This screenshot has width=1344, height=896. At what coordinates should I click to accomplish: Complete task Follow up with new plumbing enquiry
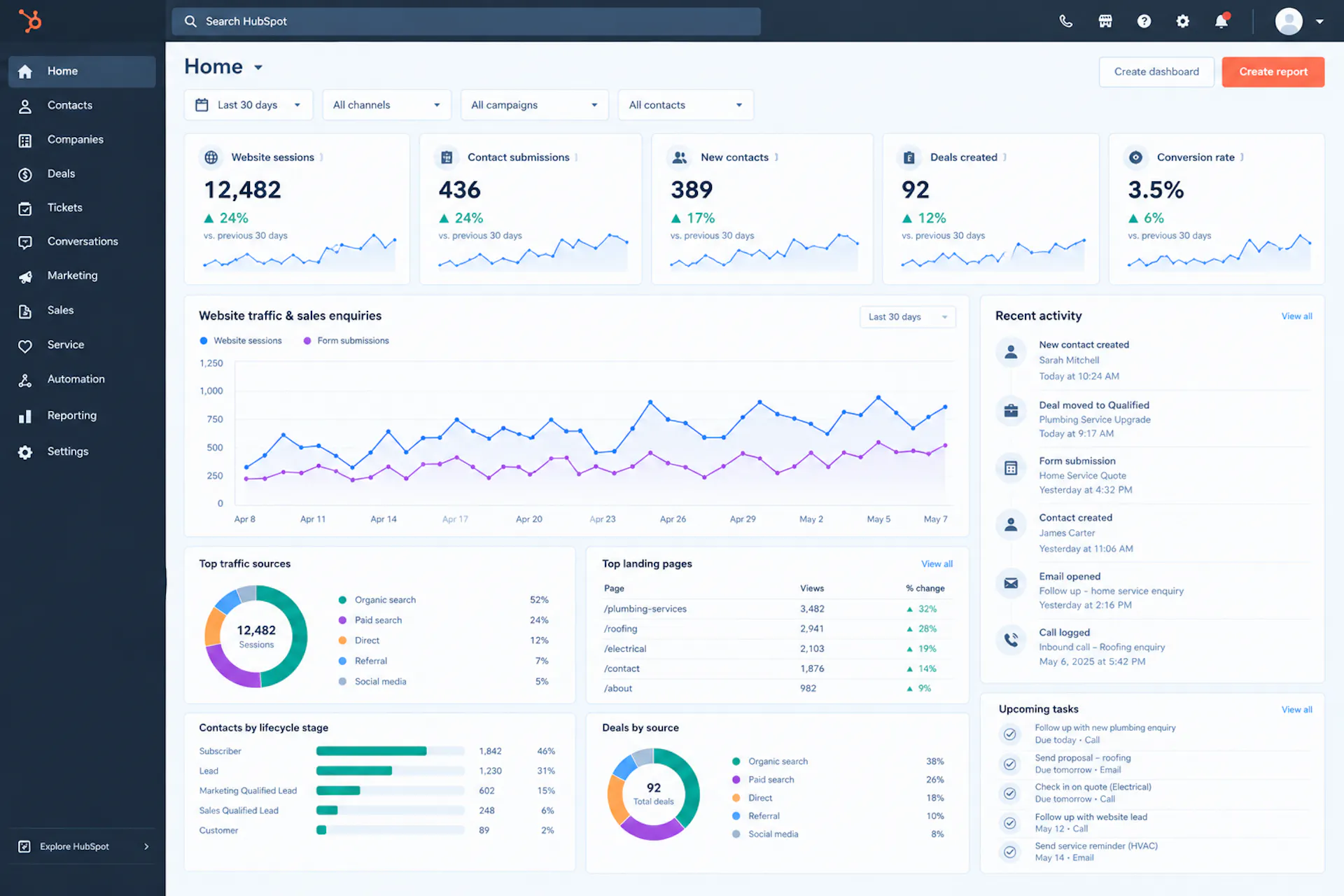1009,734
